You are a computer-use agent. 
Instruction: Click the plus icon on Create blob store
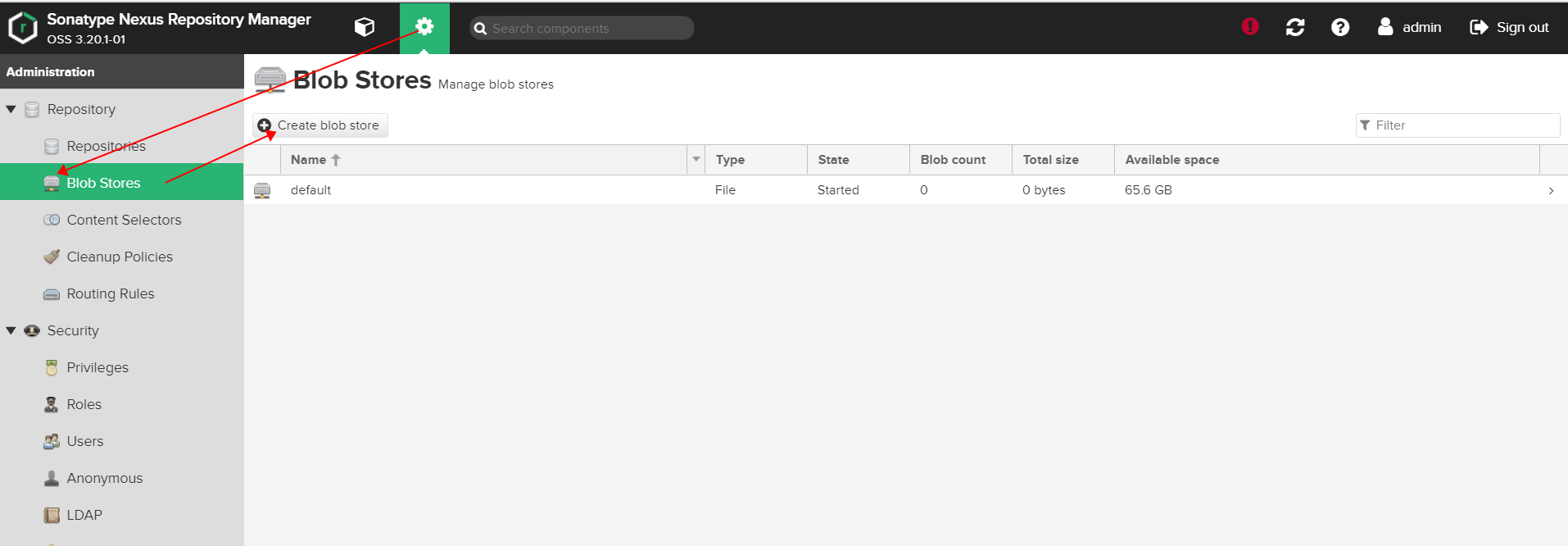(264, 125)
